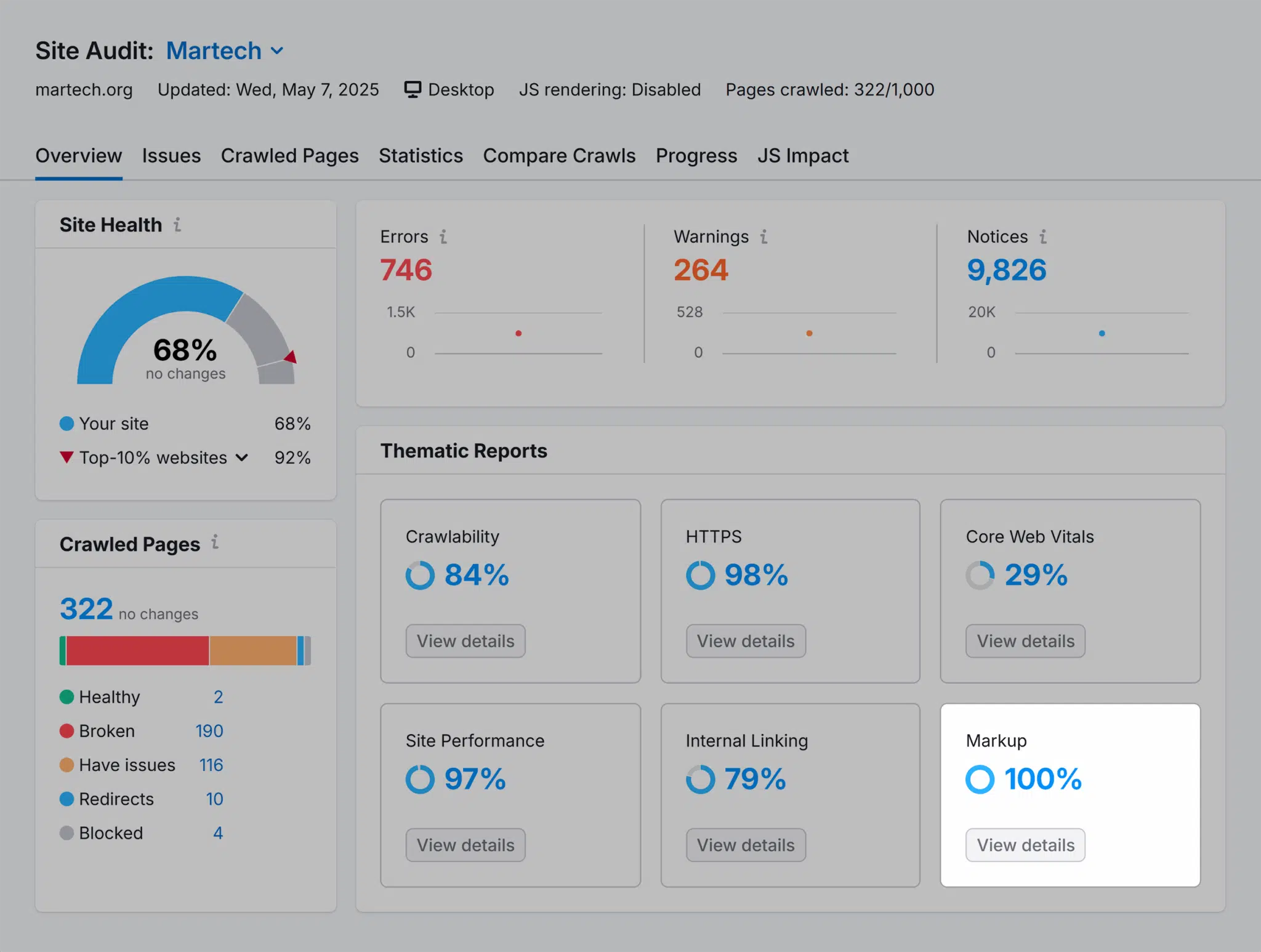View details for the Crawlability report
This screenshot has width=1261, height=952.
click(465, 641)
